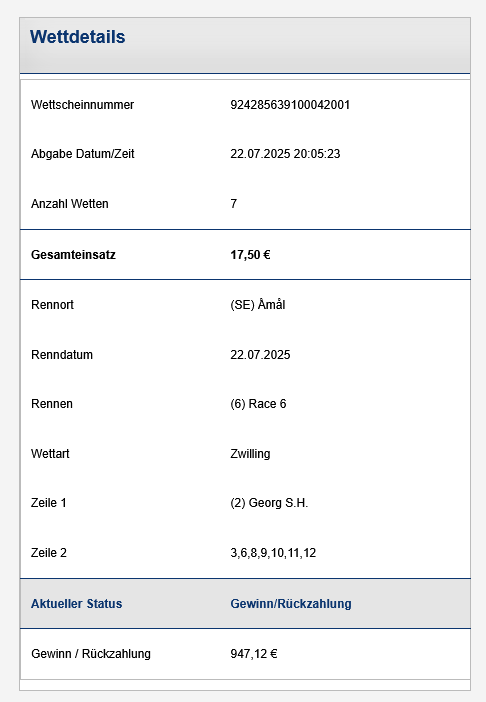Click the Wettart value Zwilling

250,454
